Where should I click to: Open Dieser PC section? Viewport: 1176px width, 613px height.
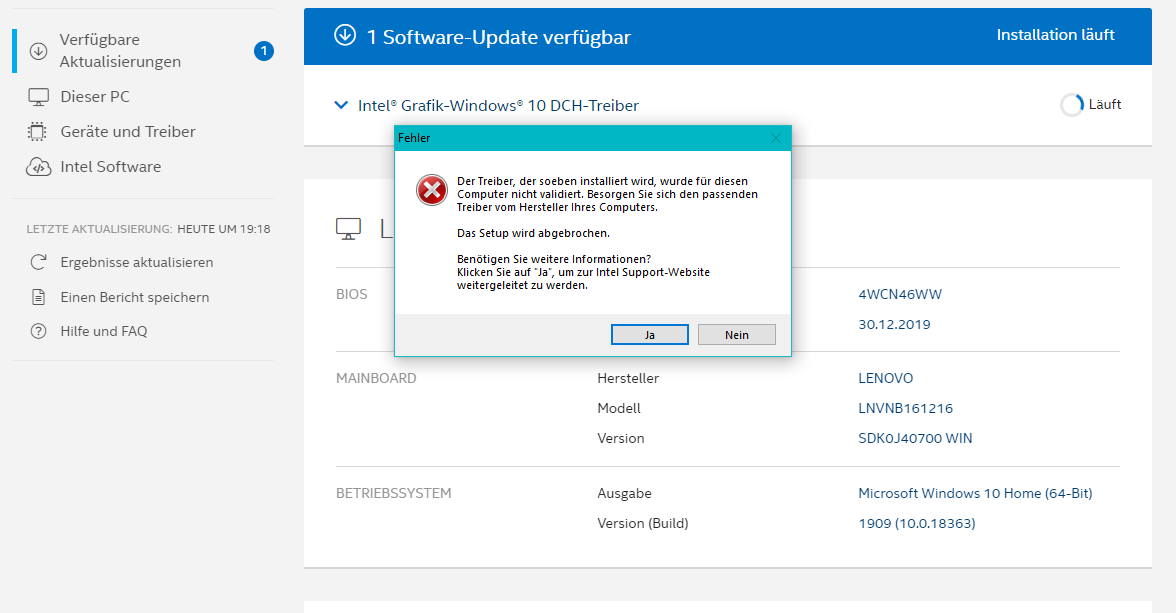point(94,97)
